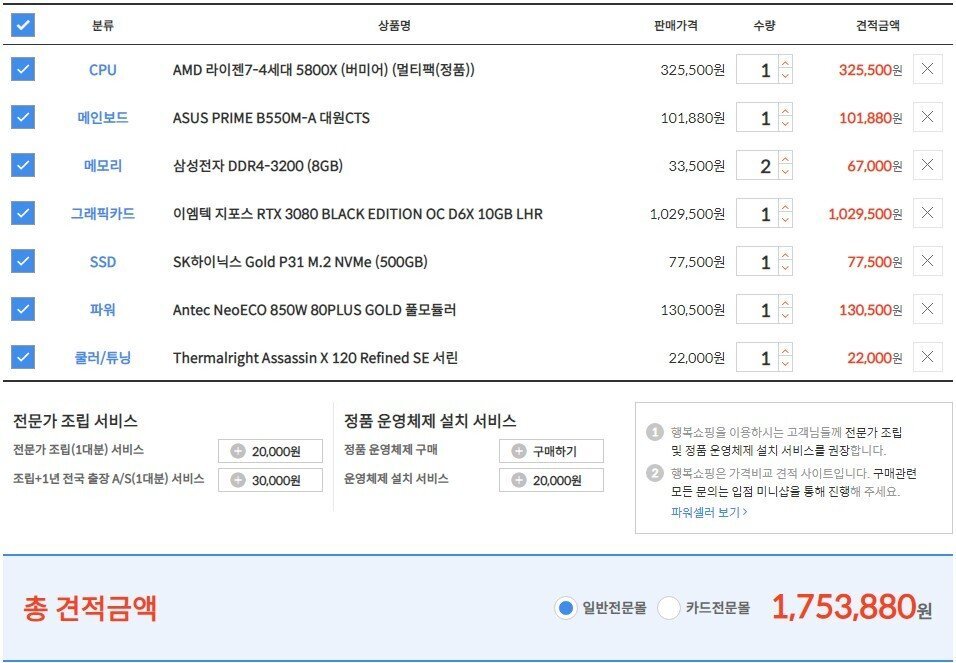This screenshot has height=663, width=956.
Task: Open the 쿨러/튜닝 category link
Action: [x=102, y=357]
